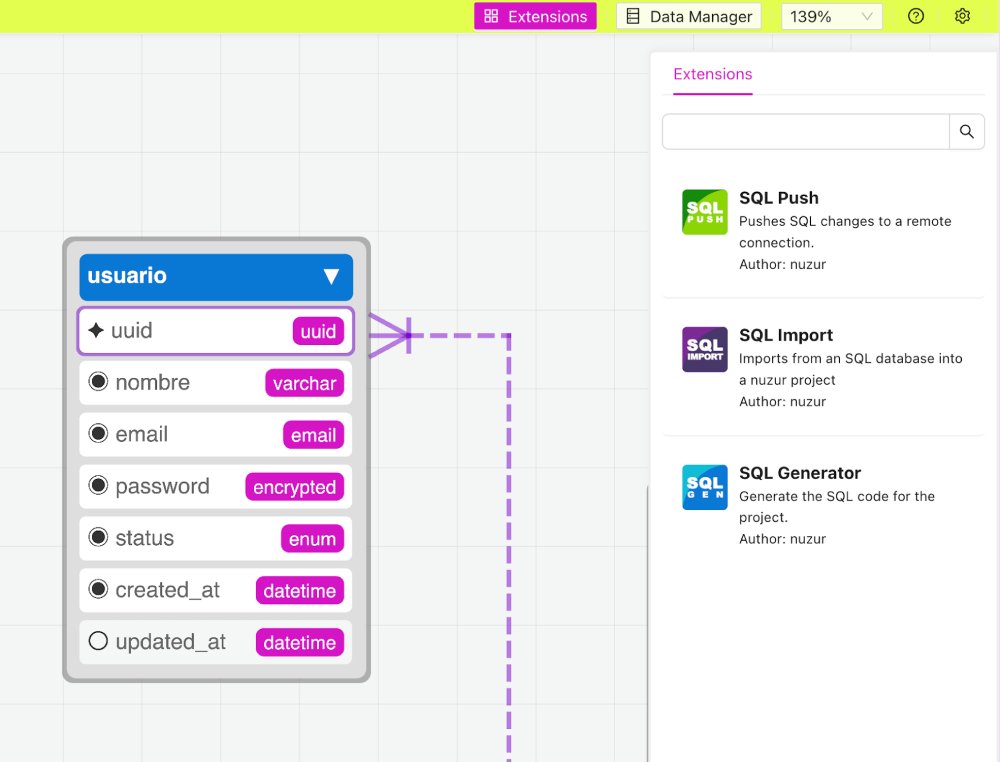
Task: Open the SQL Push extension icon
Action: (704, 211)
